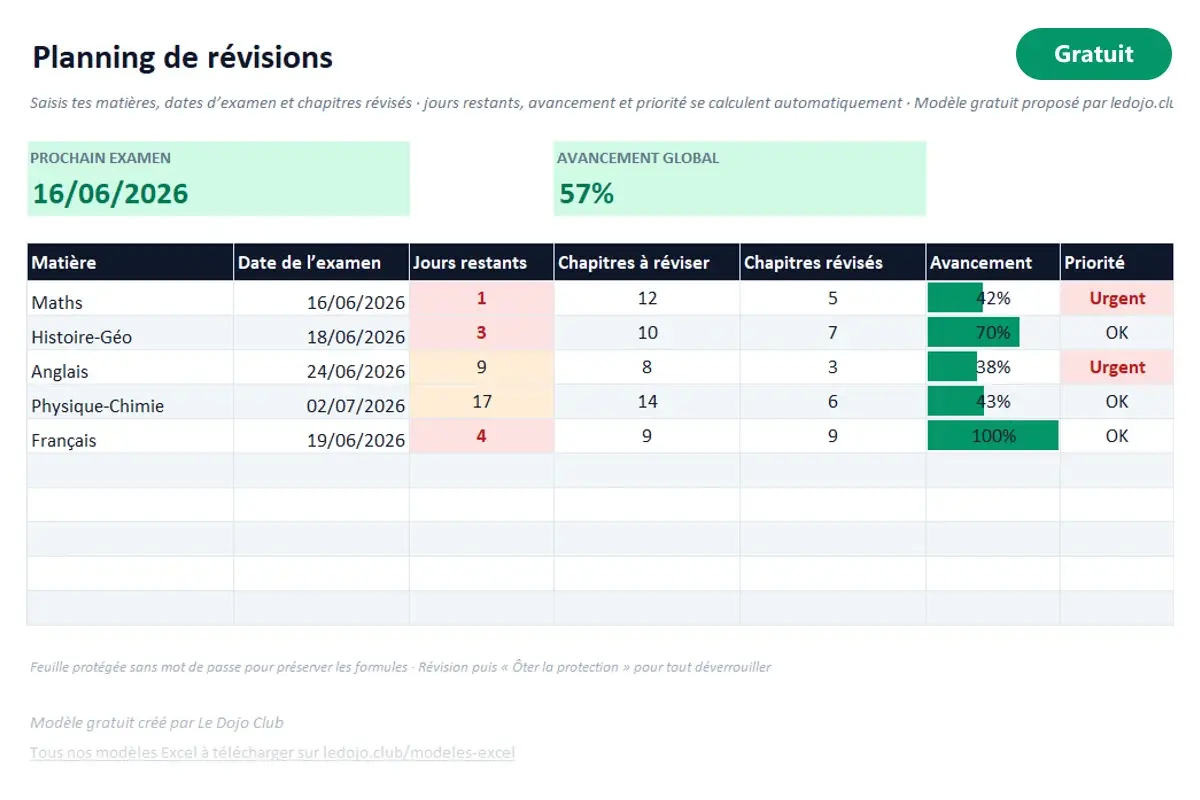Click the 43% progress bar cell

pos(993,403)
